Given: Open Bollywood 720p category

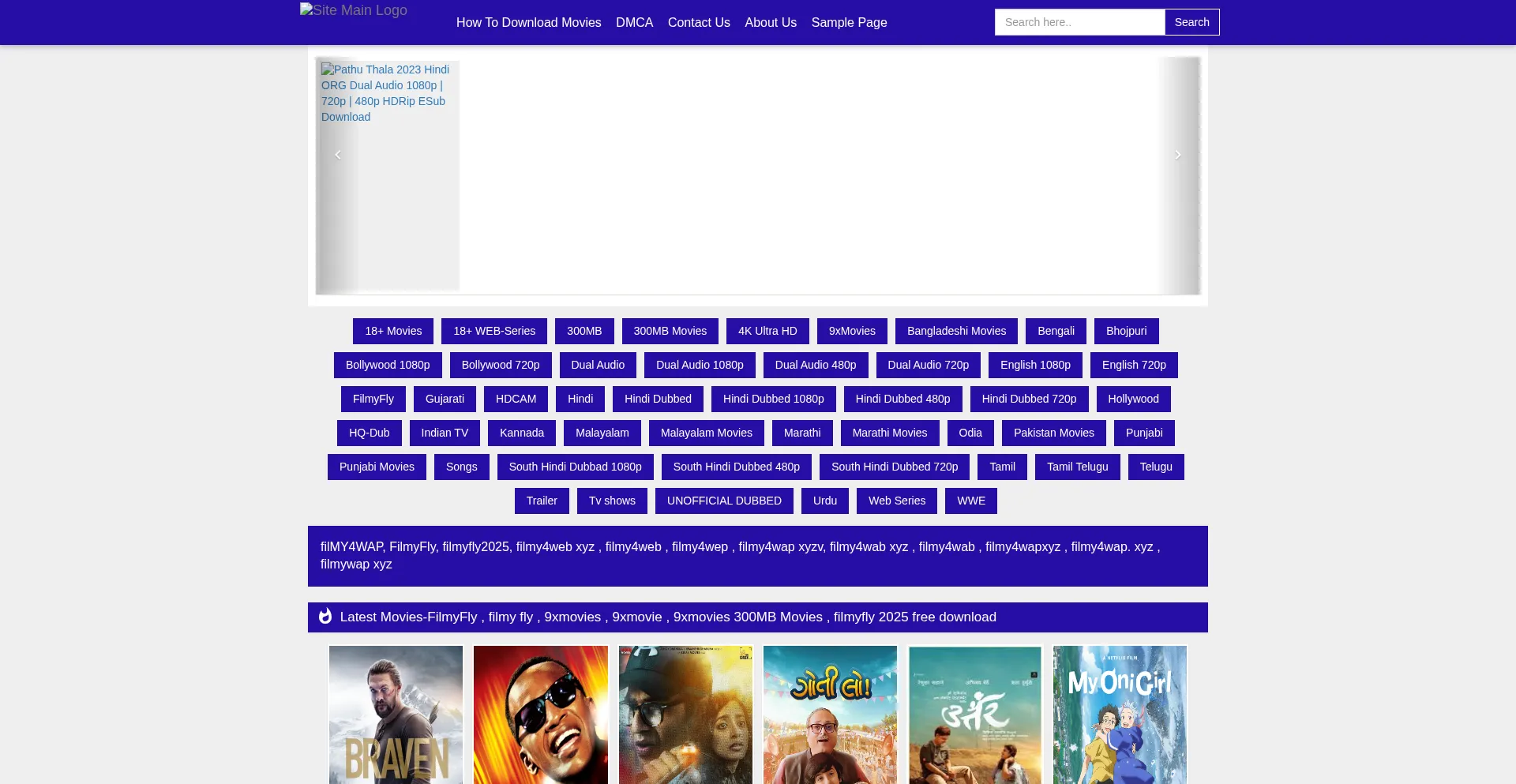Looking at the screenshot, I should coord(501,366).
